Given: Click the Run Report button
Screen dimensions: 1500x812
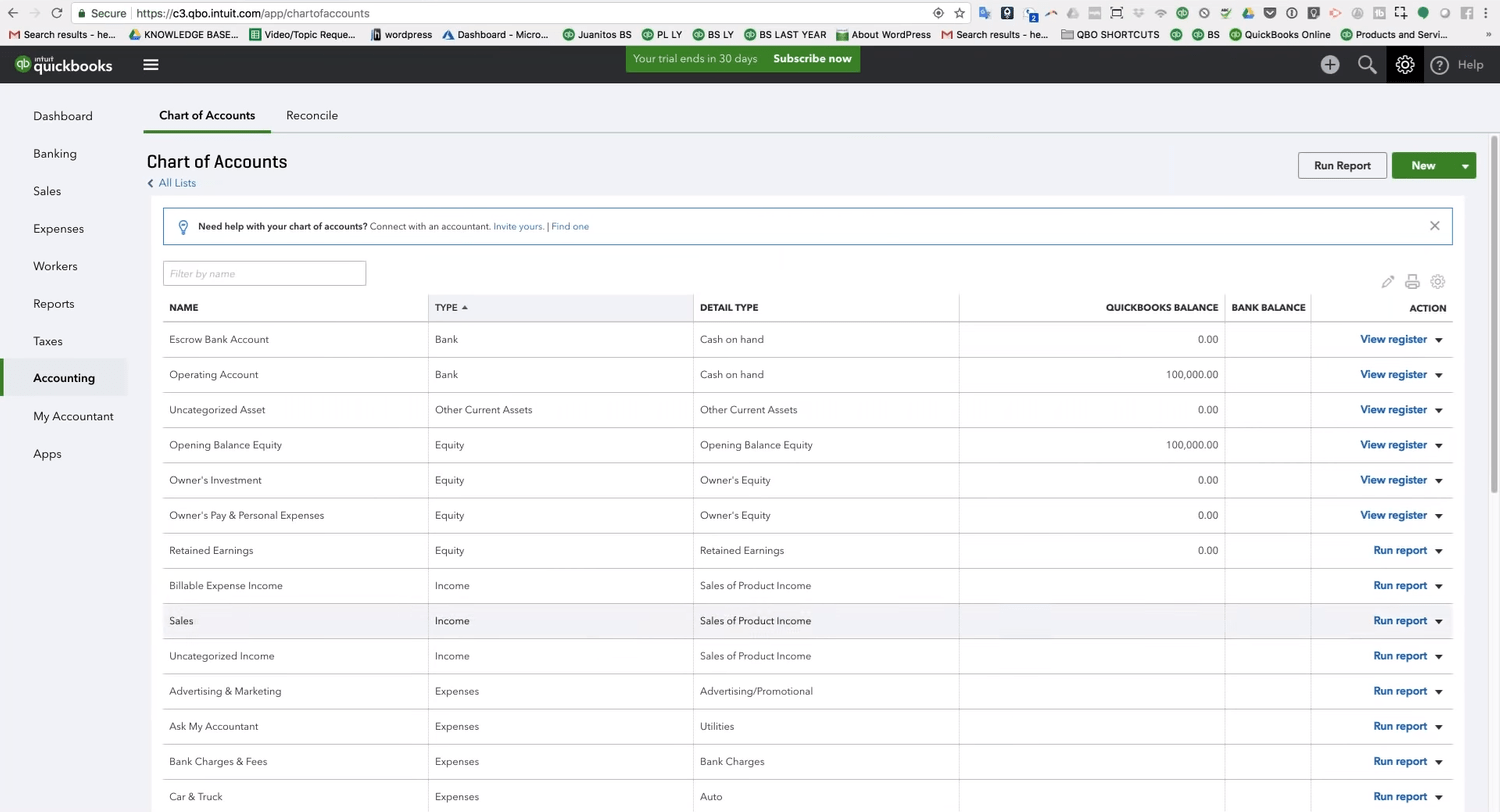Looking at the screenshot, I should point(1341,166).
